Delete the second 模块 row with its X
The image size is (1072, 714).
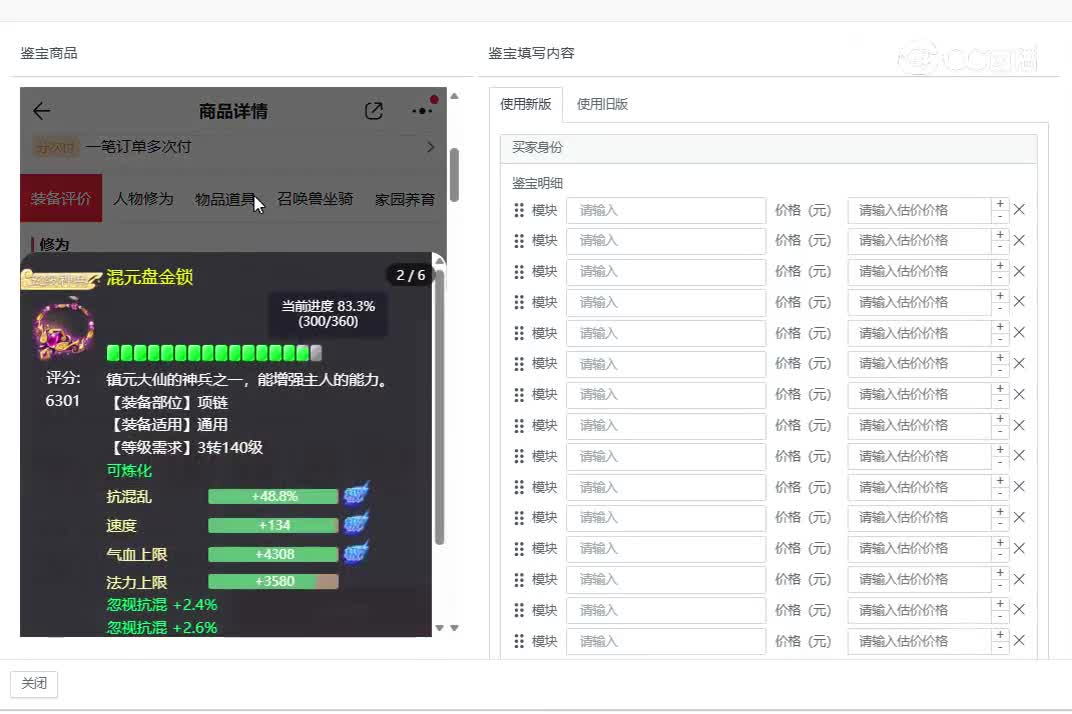point(1019,241)
